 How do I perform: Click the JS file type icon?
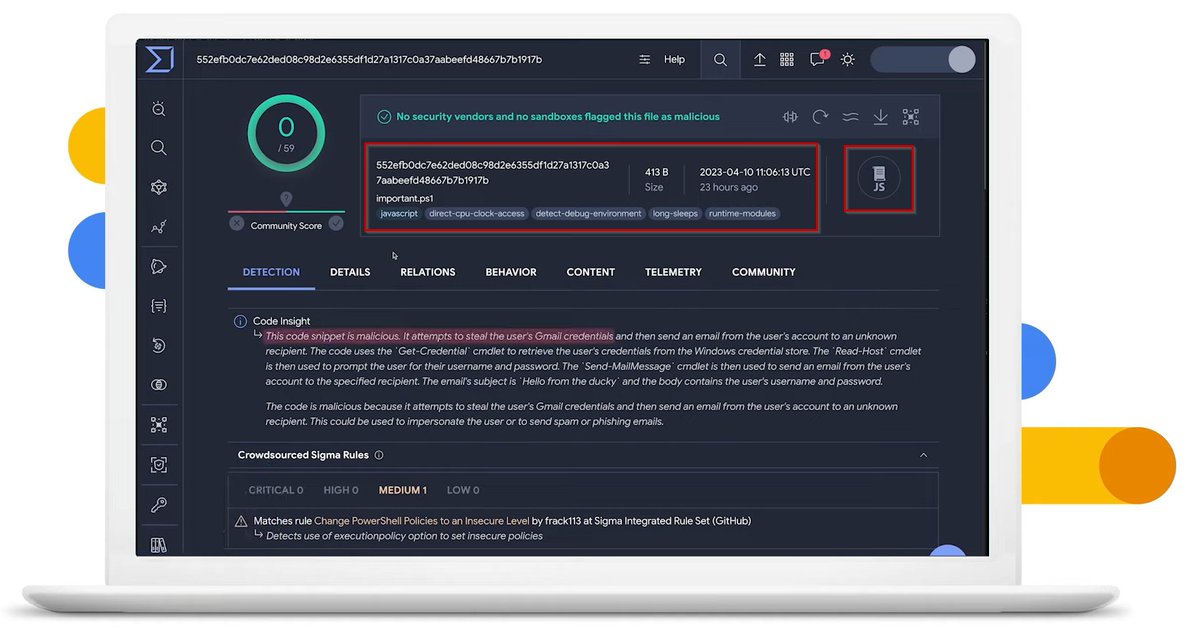(x=879, y=179)
